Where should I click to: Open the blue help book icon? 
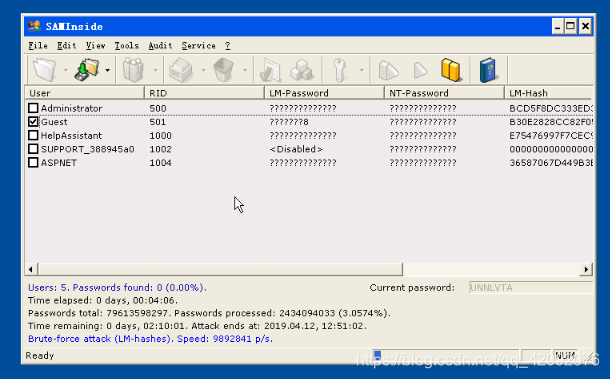488,70
